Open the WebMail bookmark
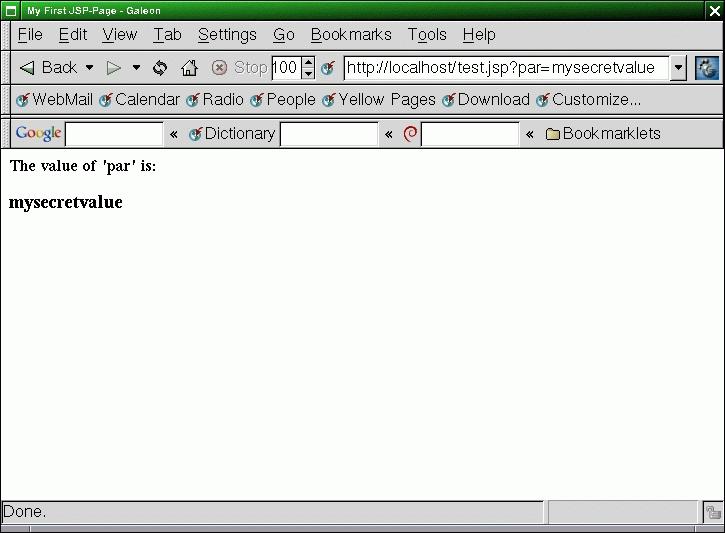Image resolution: width=725 pixels, height=533 pixels. coord(54,100)
